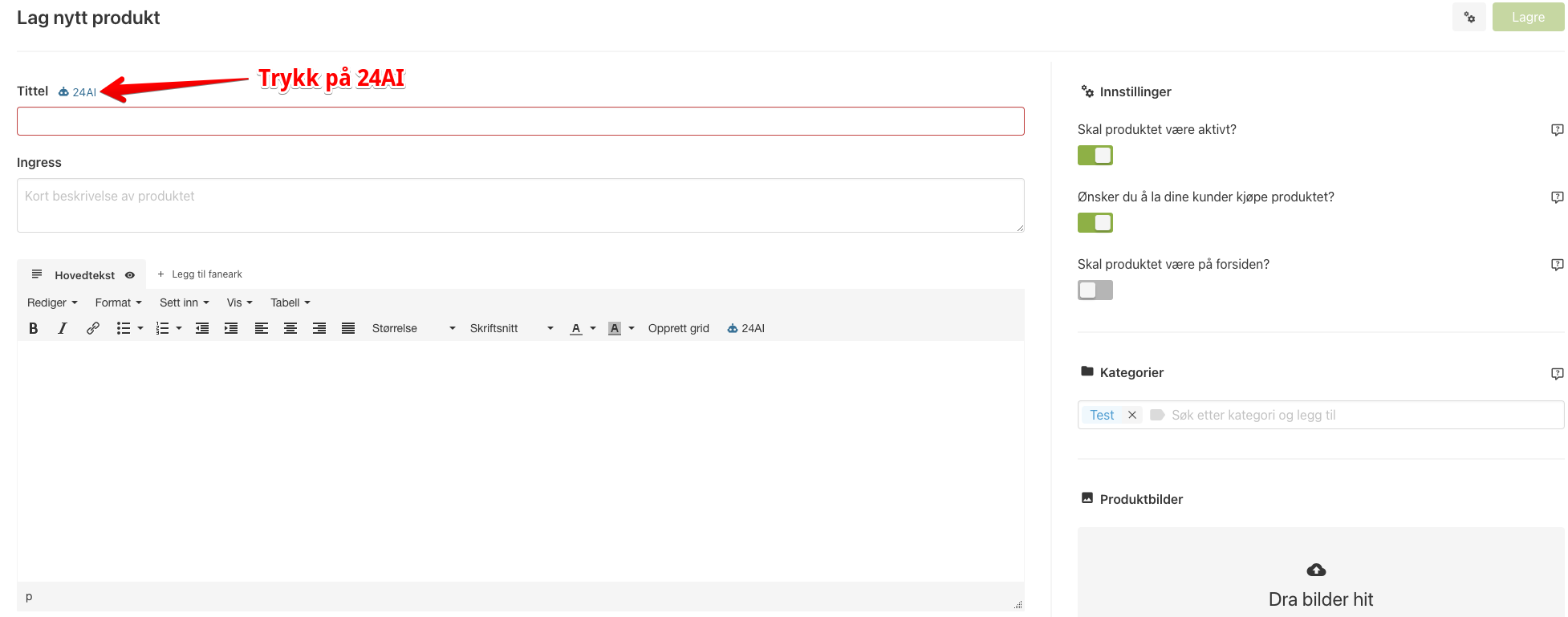Decrease indent of the text
The image size is (1568, 617).
pyautogui.click(x=202, y=328)
